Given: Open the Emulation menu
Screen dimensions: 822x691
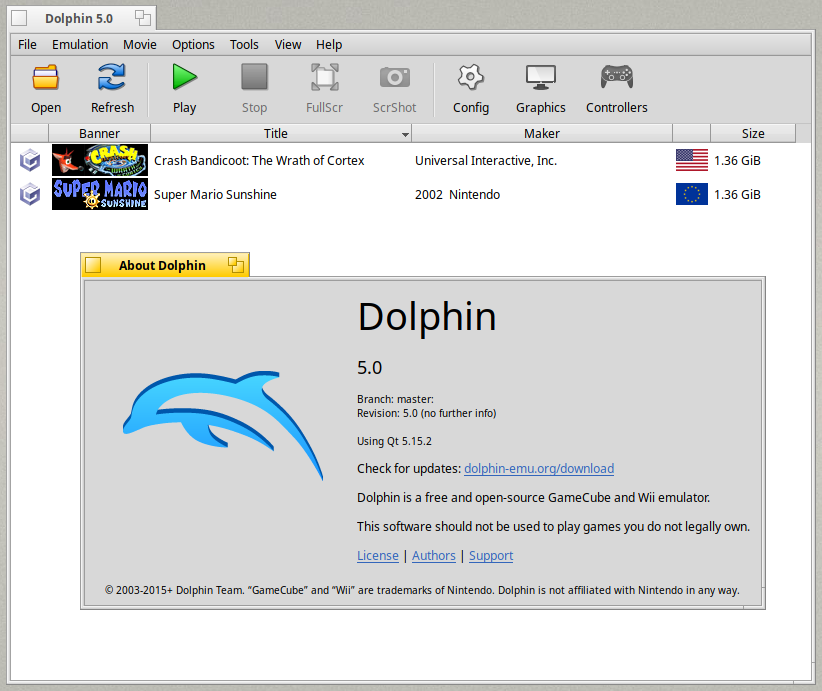Looking at the screenshot, I should coord(80,45).
